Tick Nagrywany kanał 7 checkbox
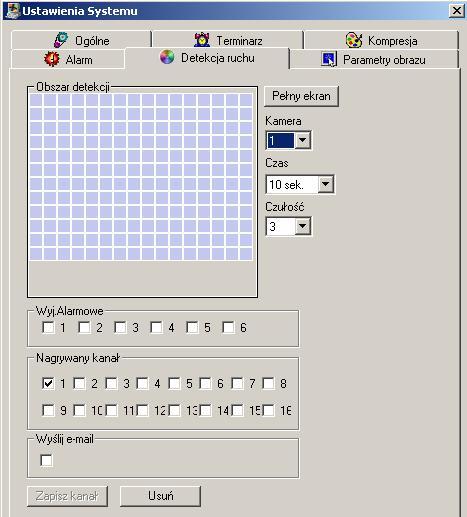 [x=237, y=383]
